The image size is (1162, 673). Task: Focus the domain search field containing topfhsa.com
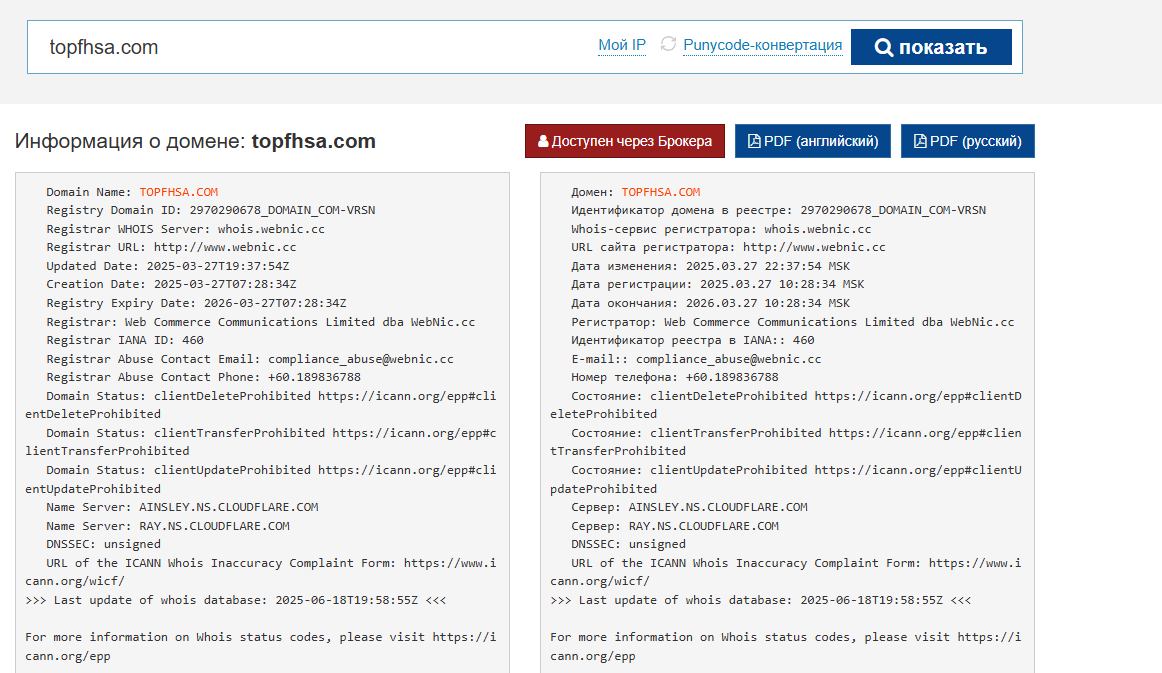(x=300, y=47)
